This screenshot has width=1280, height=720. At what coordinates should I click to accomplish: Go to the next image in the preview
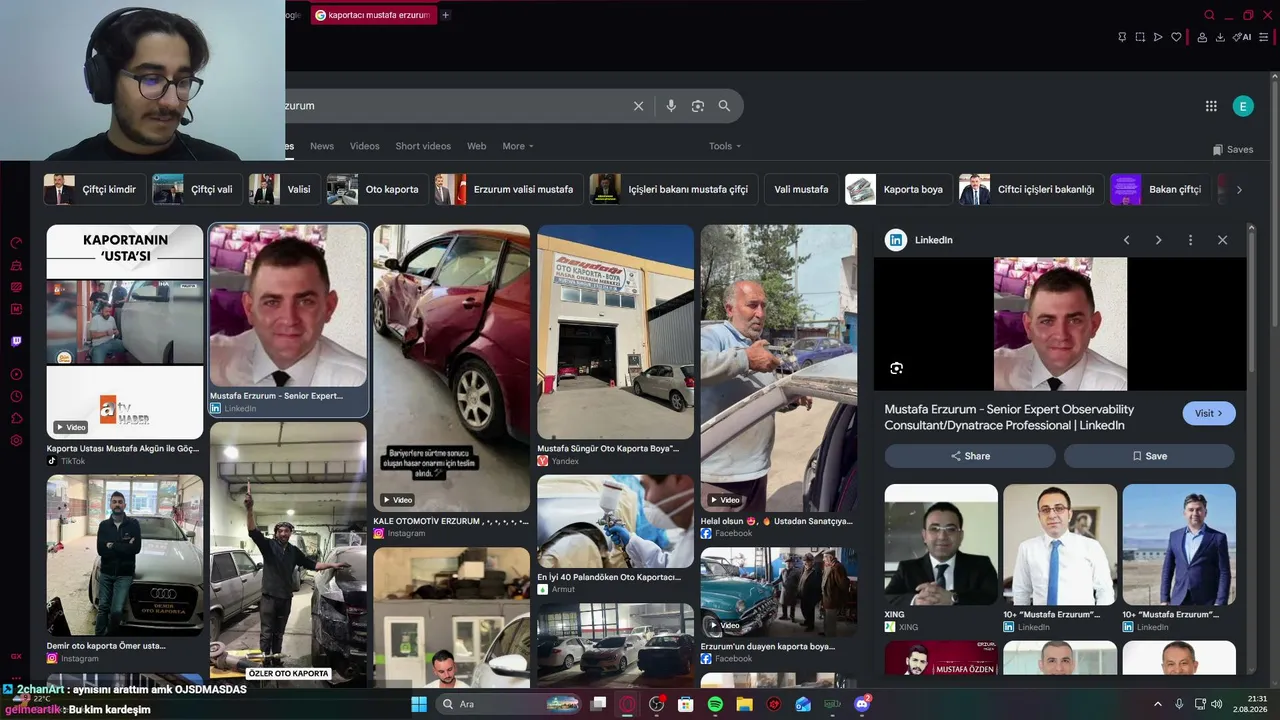[1158, 240]
